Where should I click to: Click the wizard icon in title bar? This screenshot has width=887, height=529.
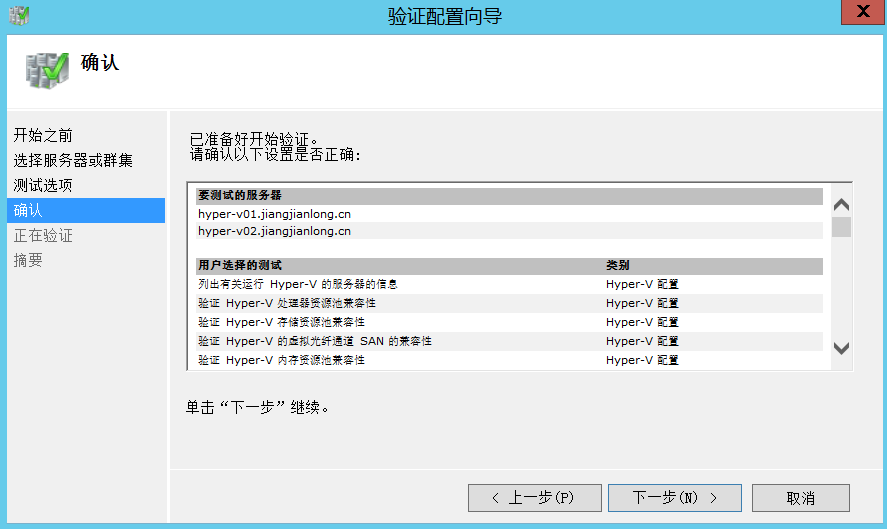[19, 15]
